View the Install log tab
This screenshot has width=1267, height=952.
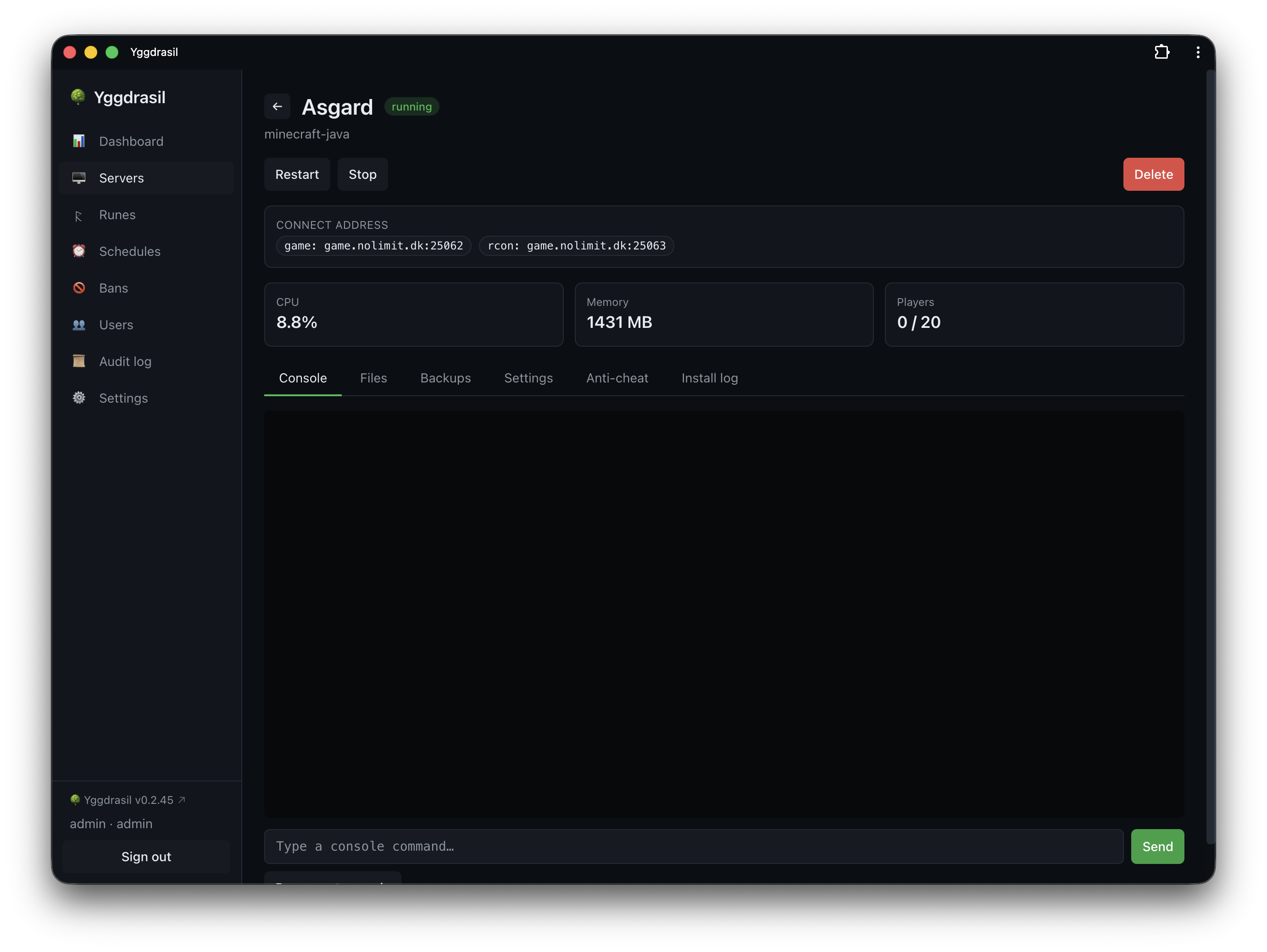pyautogui.click(x=710, y=378)
